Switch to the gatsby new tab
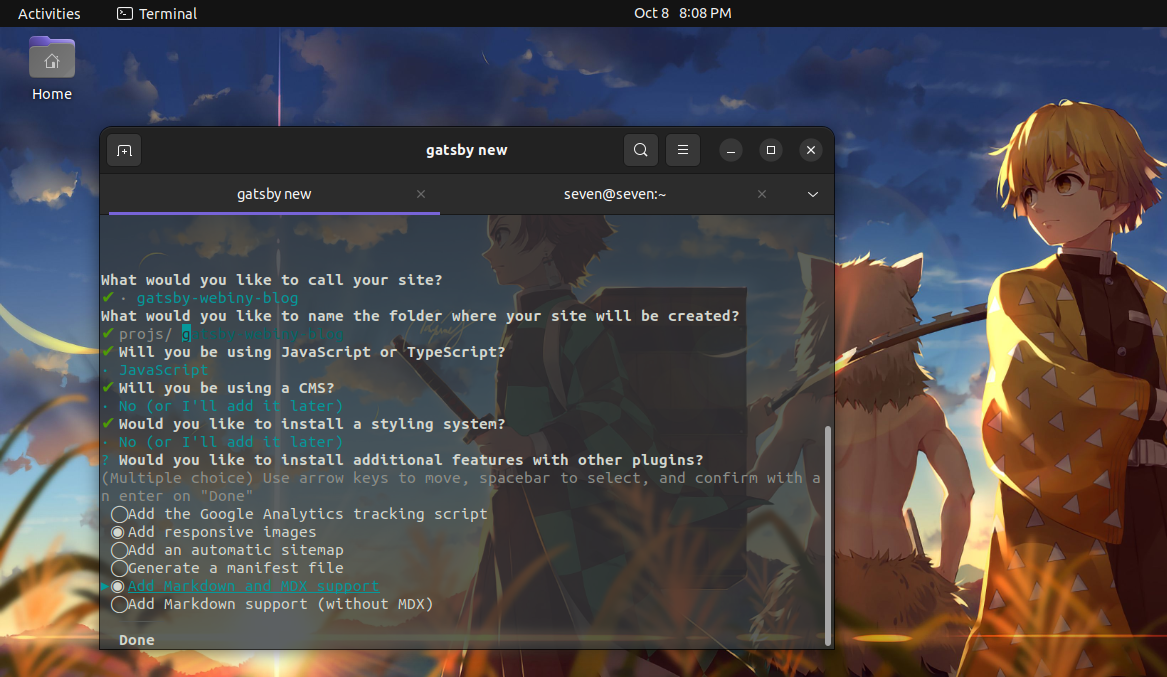The image size is (1167, 677). [274, 194]
